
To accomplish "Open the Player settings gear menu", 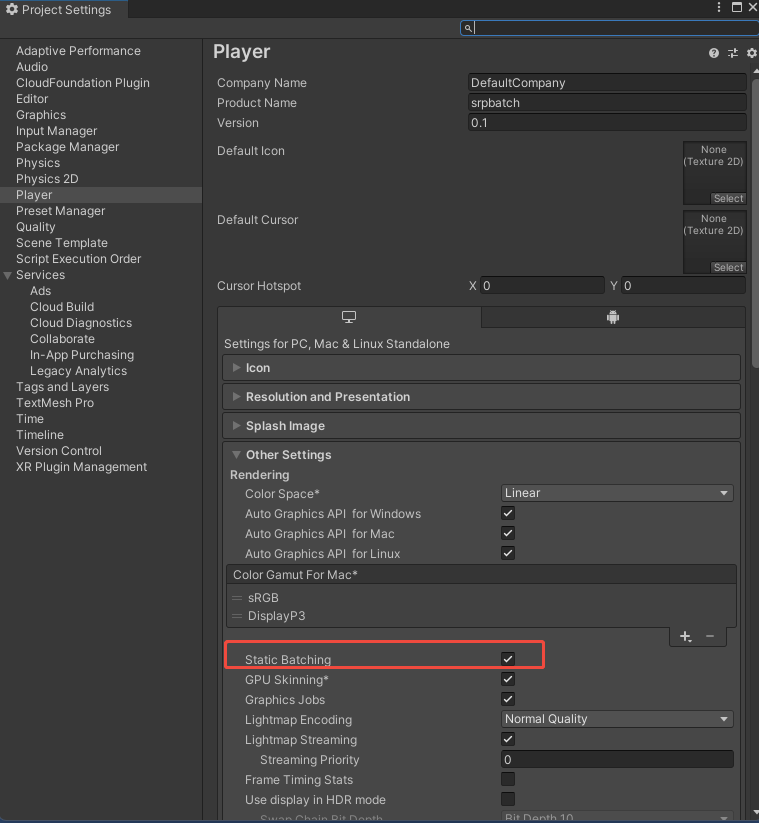I will point(752,53).
